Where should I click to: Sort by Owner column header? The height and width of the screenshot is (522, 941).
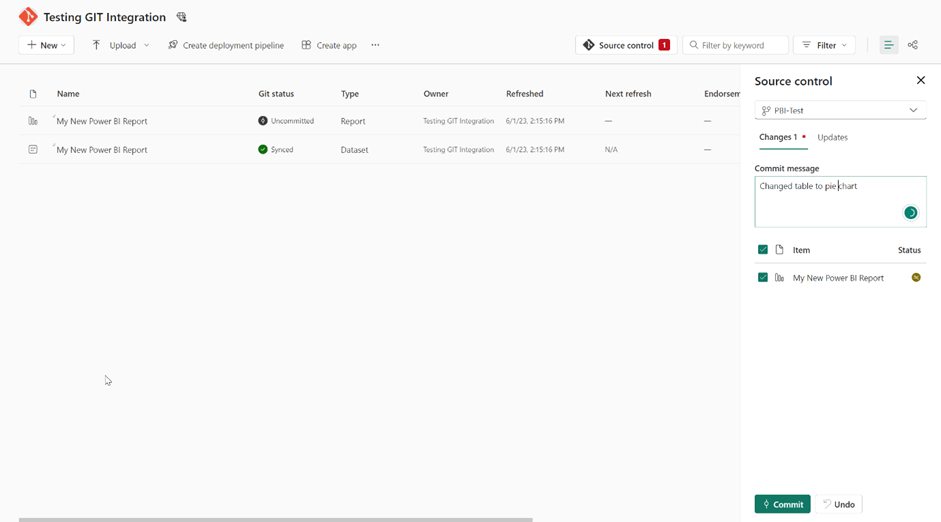click(436, 94)
